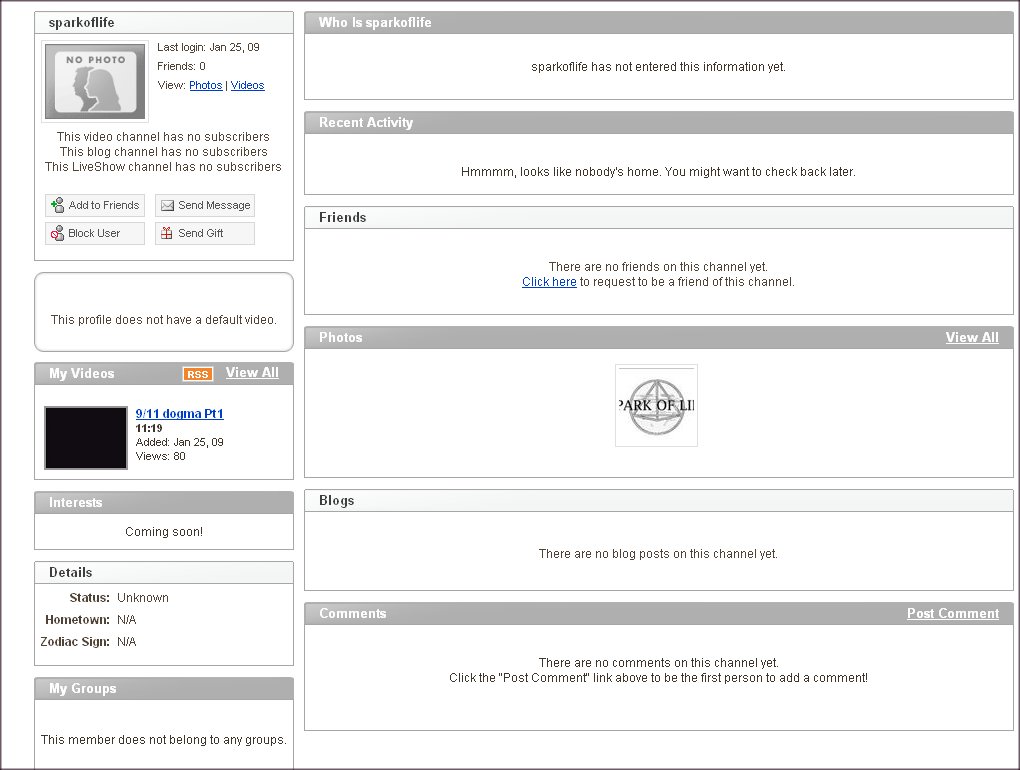Click the Block User button label
The height and width of the screenshot is (770, 1020).
click(94, 233)
